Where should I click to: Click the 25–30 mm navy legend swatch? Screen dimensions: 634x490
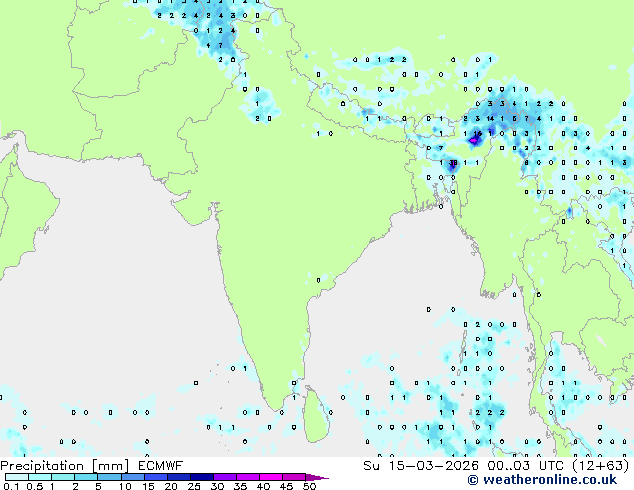(x=201, y=477)
